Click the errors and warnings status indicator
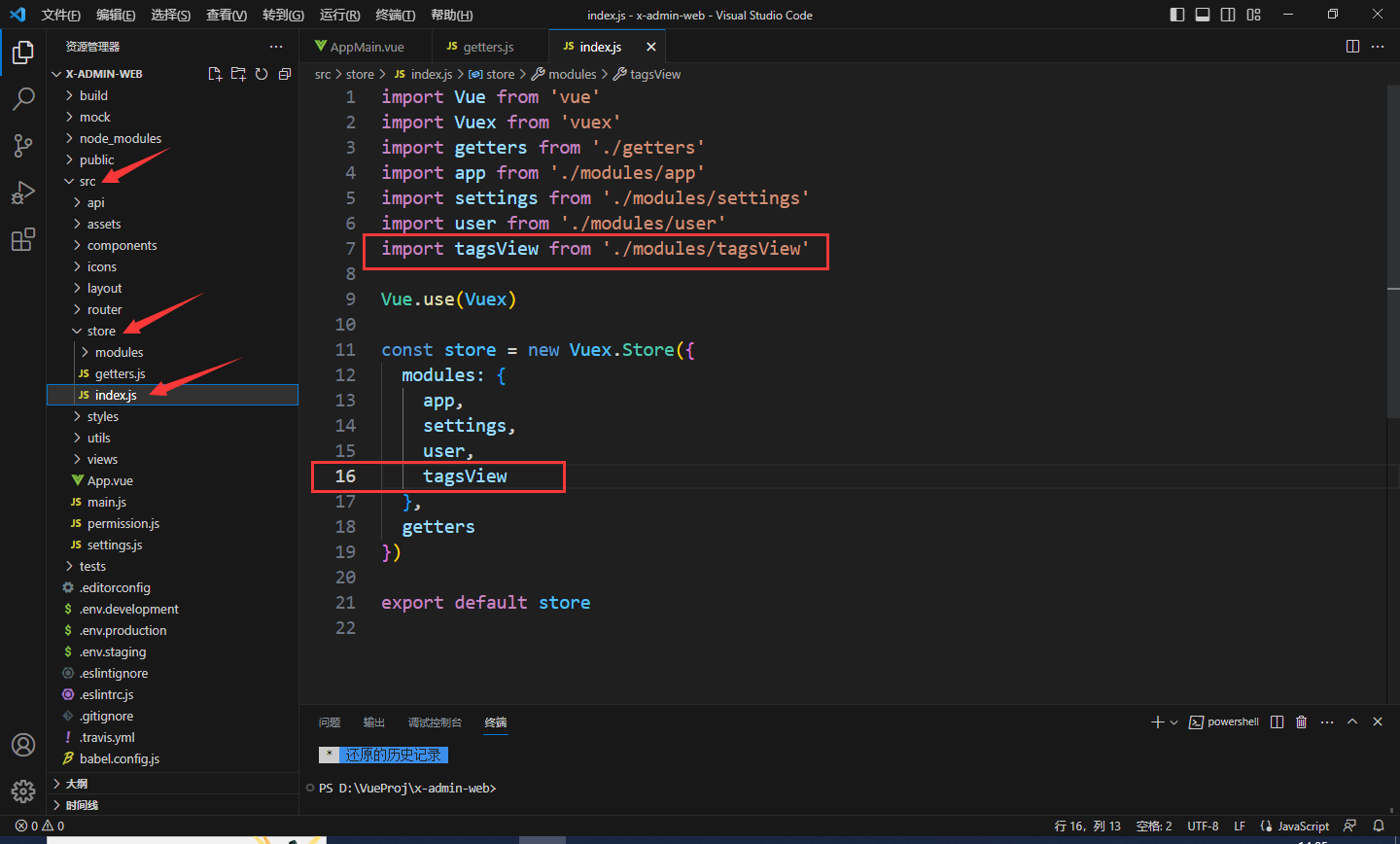The height and width of the screenshot is (844, 1400). pyautogui.click(x=40, y=826)
